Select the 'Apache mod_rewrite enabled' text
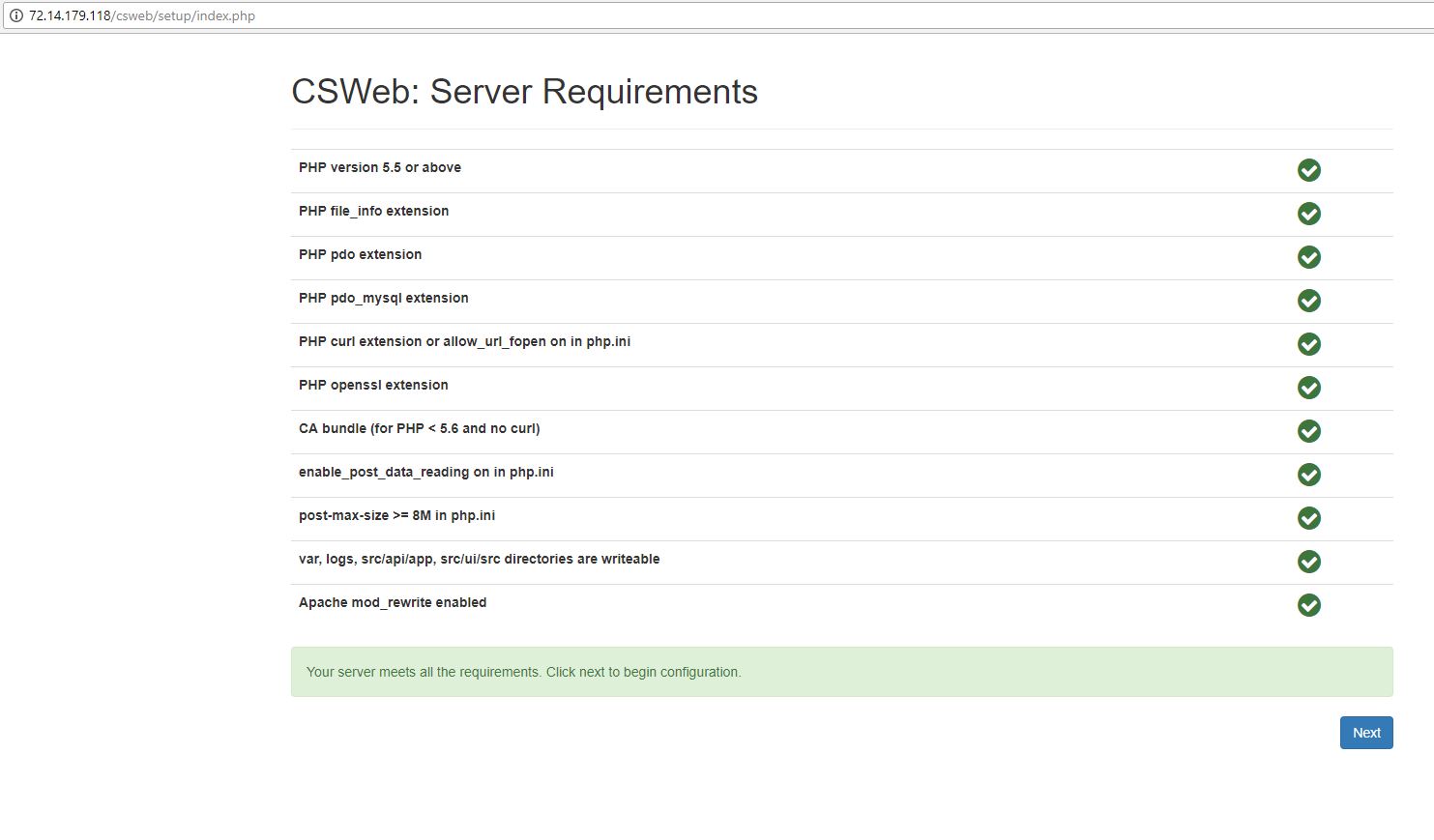The image size is (1434, 840). coord(393,602)
